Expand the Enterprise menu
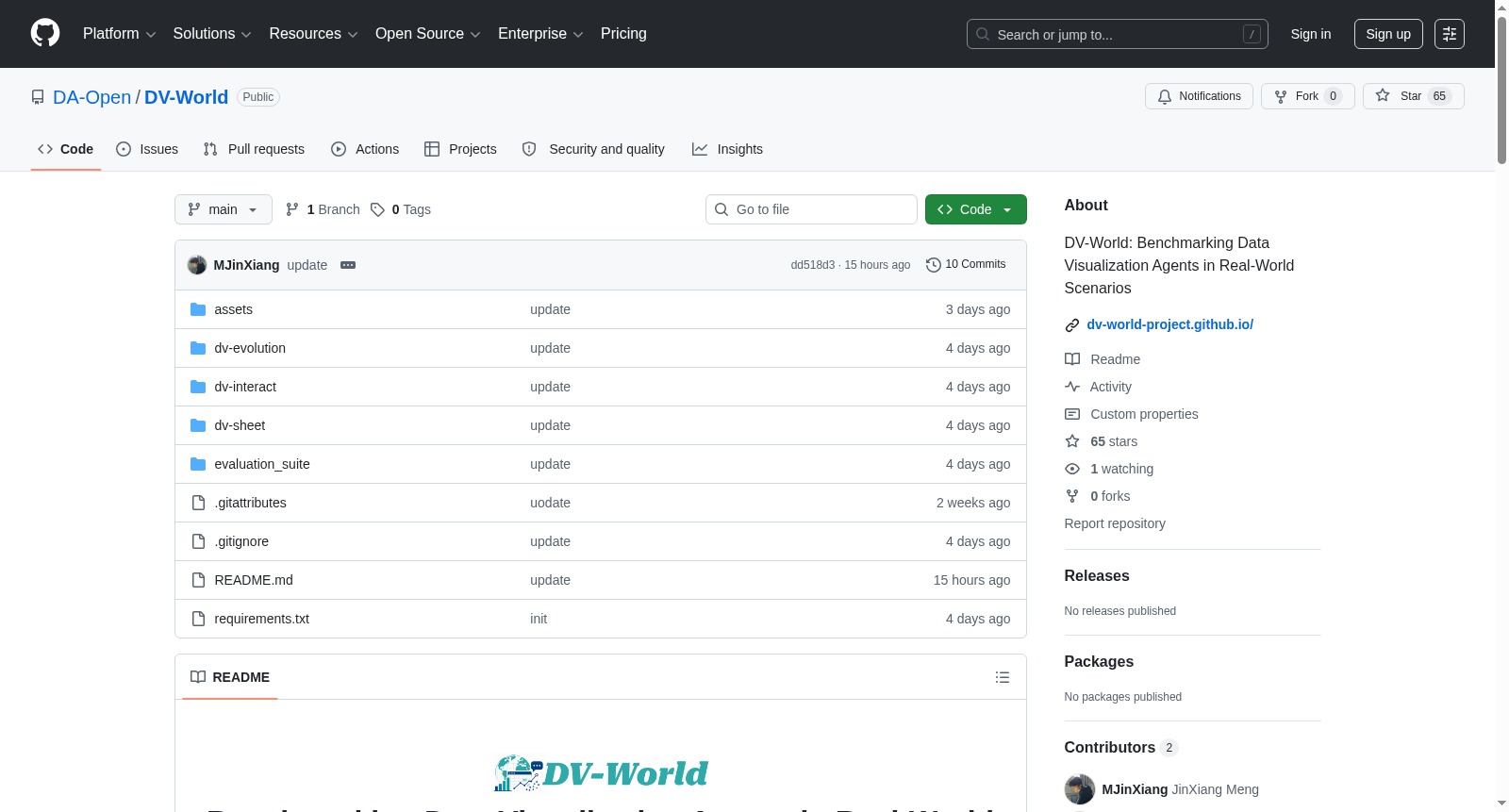The image size is (1509, 812). 540,34
